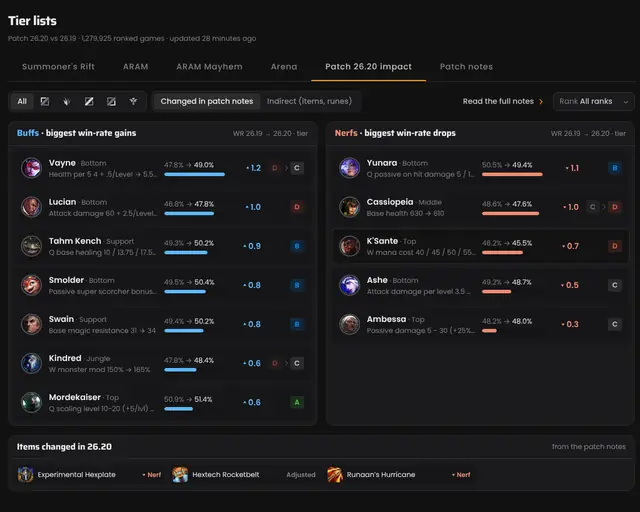Click the Items changed in 26.20 heading
This screenshot has height=512, width=640.
[64, 447]
